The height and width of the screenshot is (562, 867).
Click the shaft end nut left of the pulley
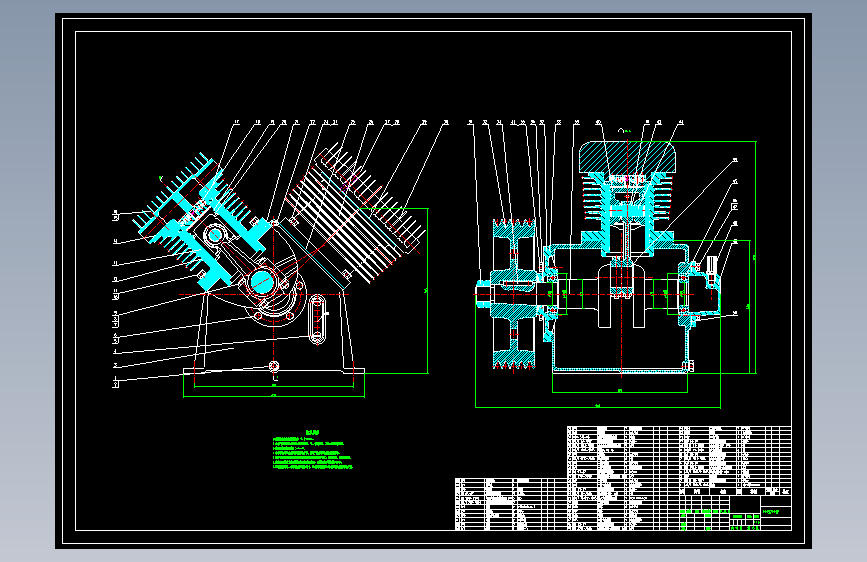[x=483, y=293]
